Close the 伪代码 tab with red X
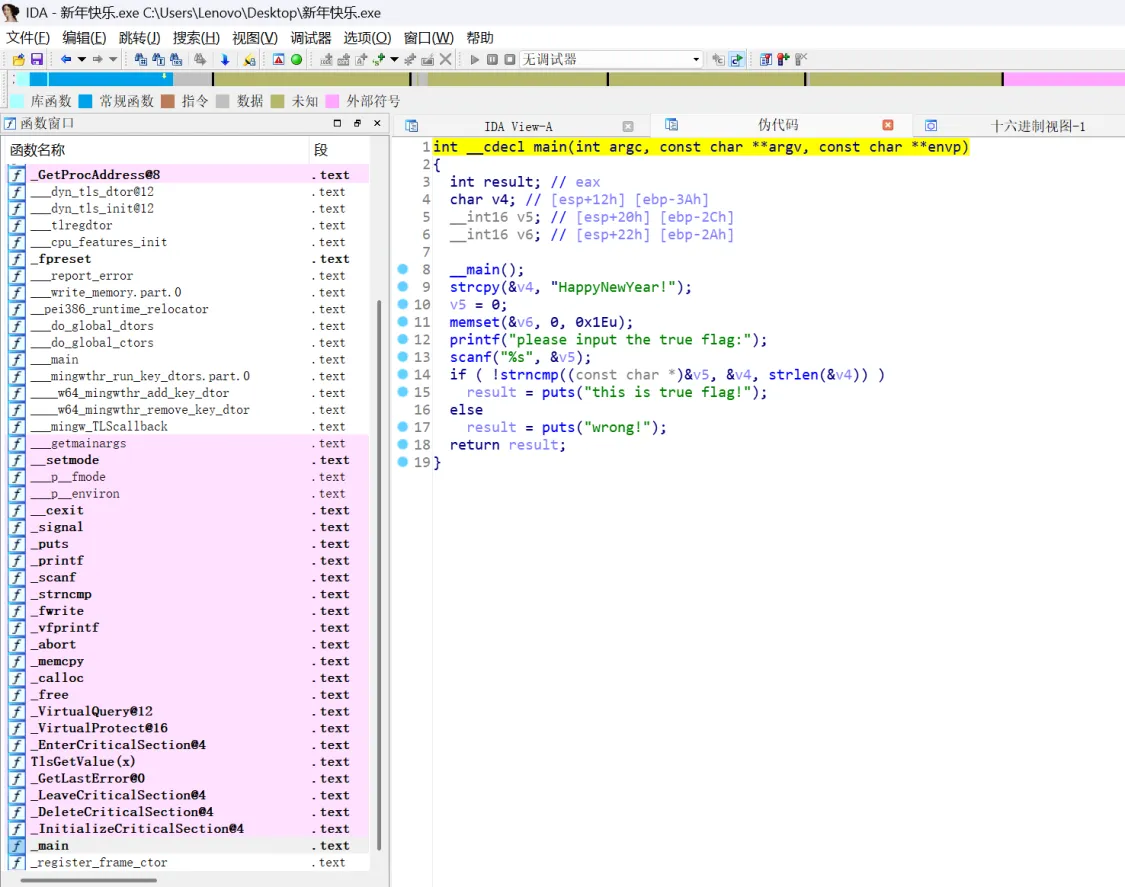The image size is (1125, 887). 888,125
